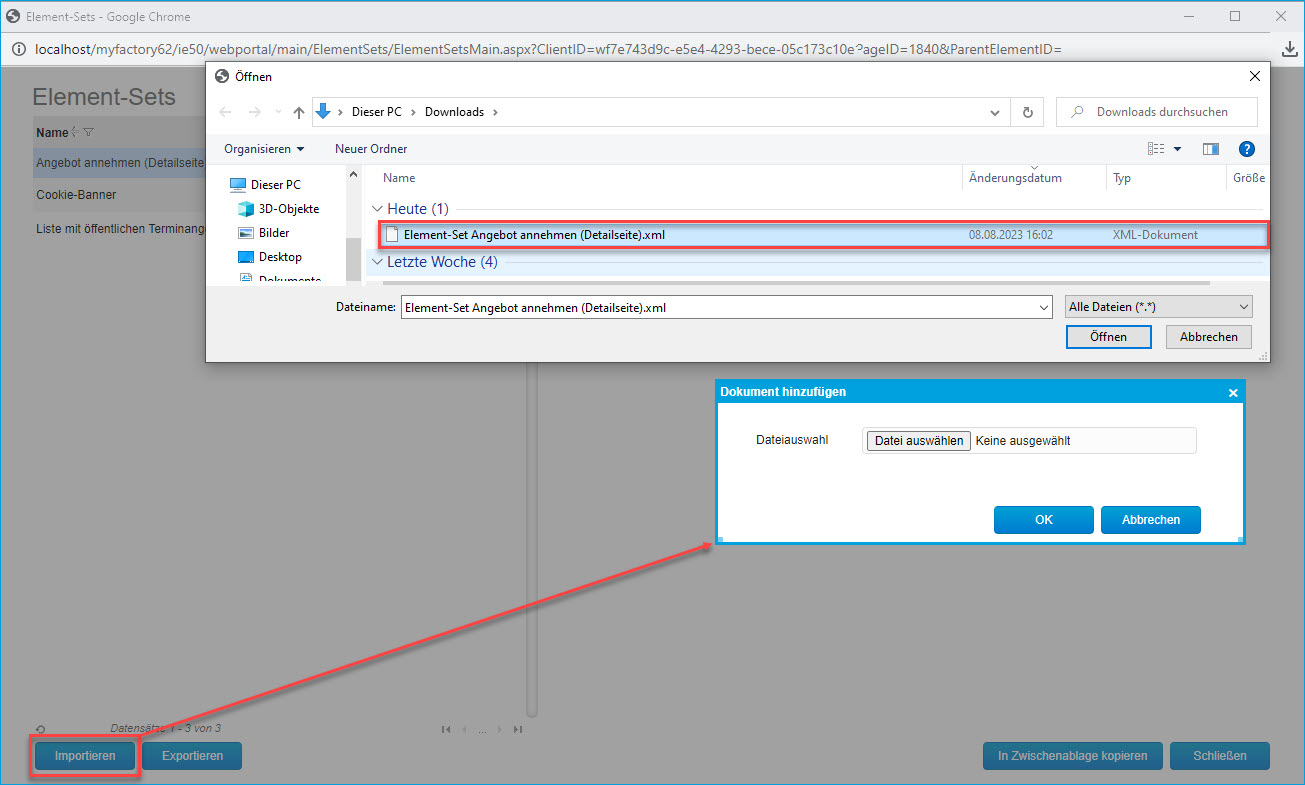
Task: Collapse the Heute file group
Action: (x=378, y=209)
